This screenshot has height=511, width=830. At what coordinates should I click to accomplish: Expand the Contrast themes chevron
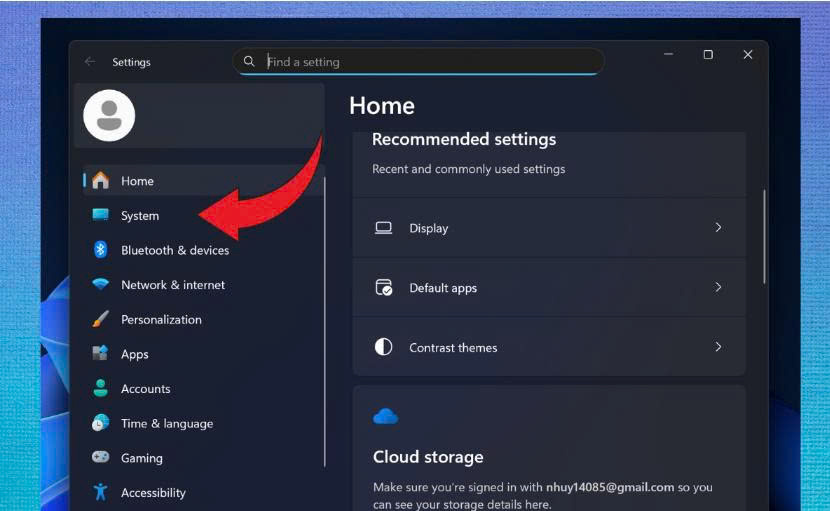point(718,347)
